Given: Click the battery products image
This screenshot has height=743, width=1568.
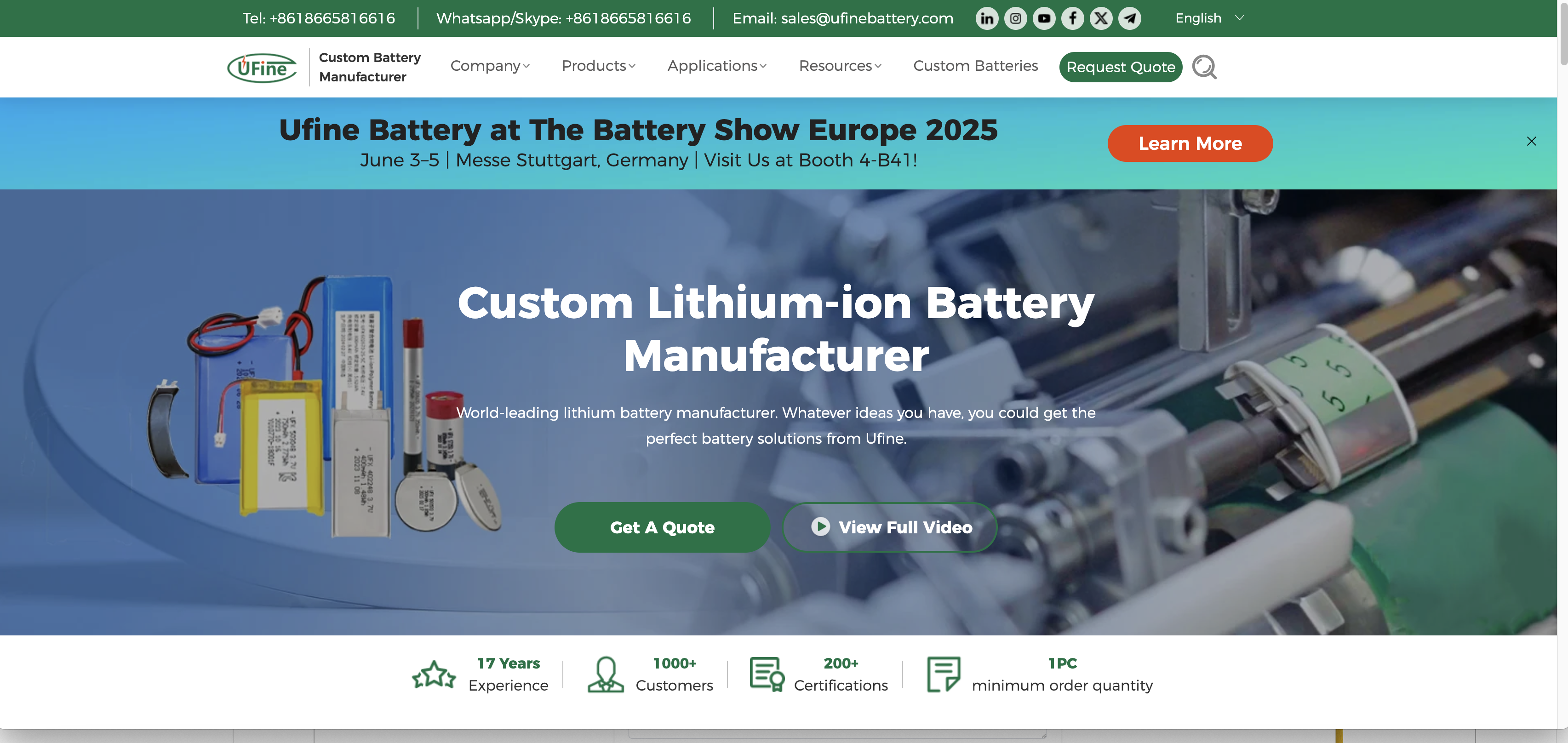Looking at the screenshot, I should [x=326, y=406].
